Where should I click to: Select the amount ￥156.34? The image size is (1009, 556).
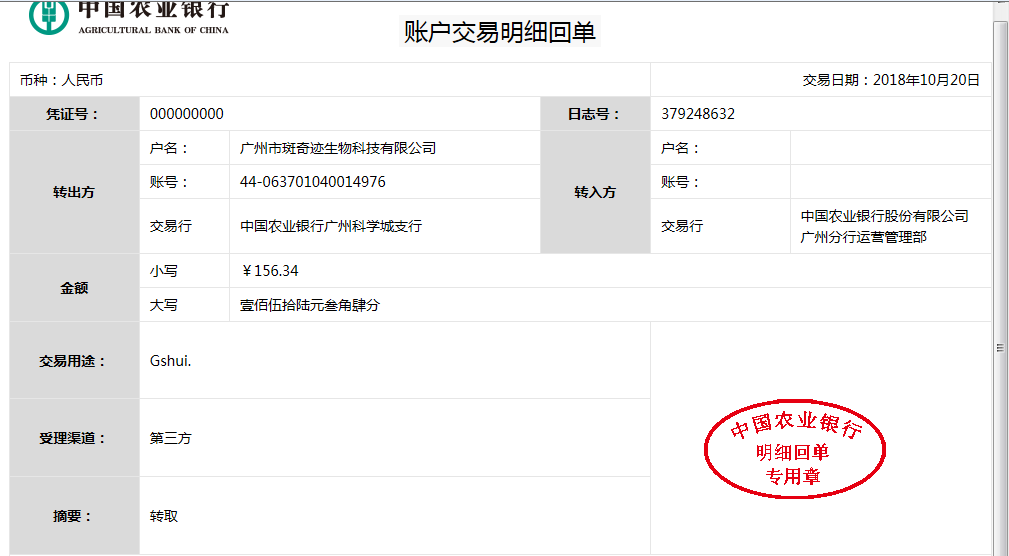click(x=270, y=271)
